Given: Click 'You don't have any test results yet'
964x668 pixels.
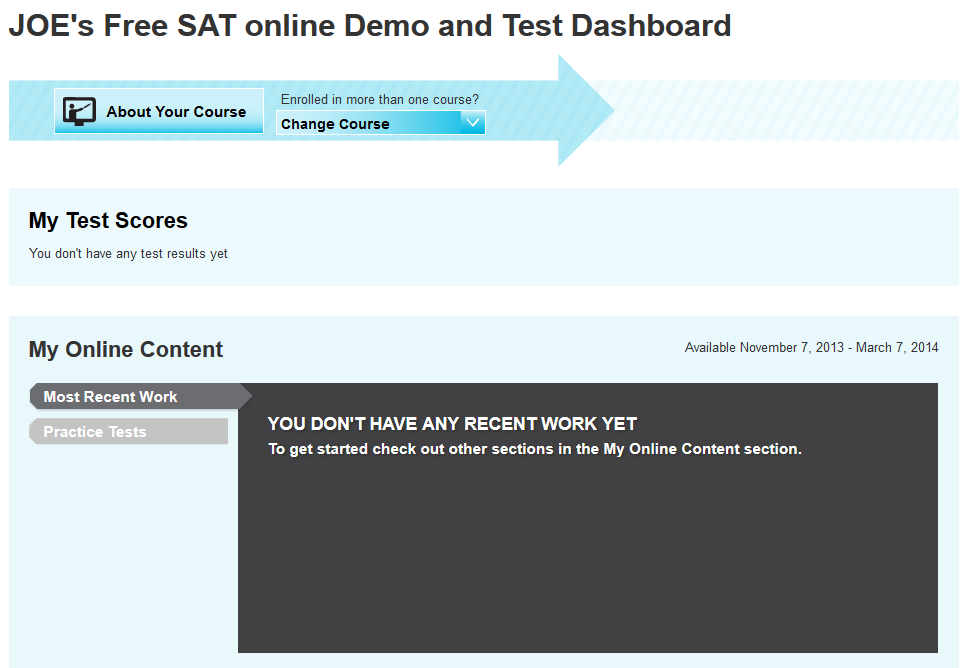Looking at the screenshot, I should pyautogui.click(x=128, y=254).
